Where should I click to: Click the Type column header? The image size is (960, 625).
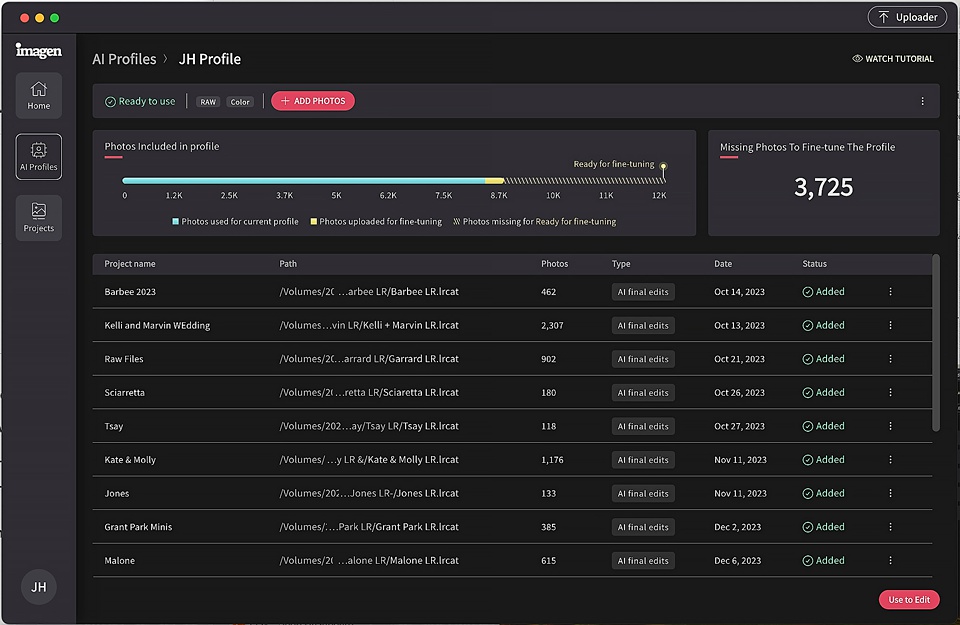tap(621, 264)
